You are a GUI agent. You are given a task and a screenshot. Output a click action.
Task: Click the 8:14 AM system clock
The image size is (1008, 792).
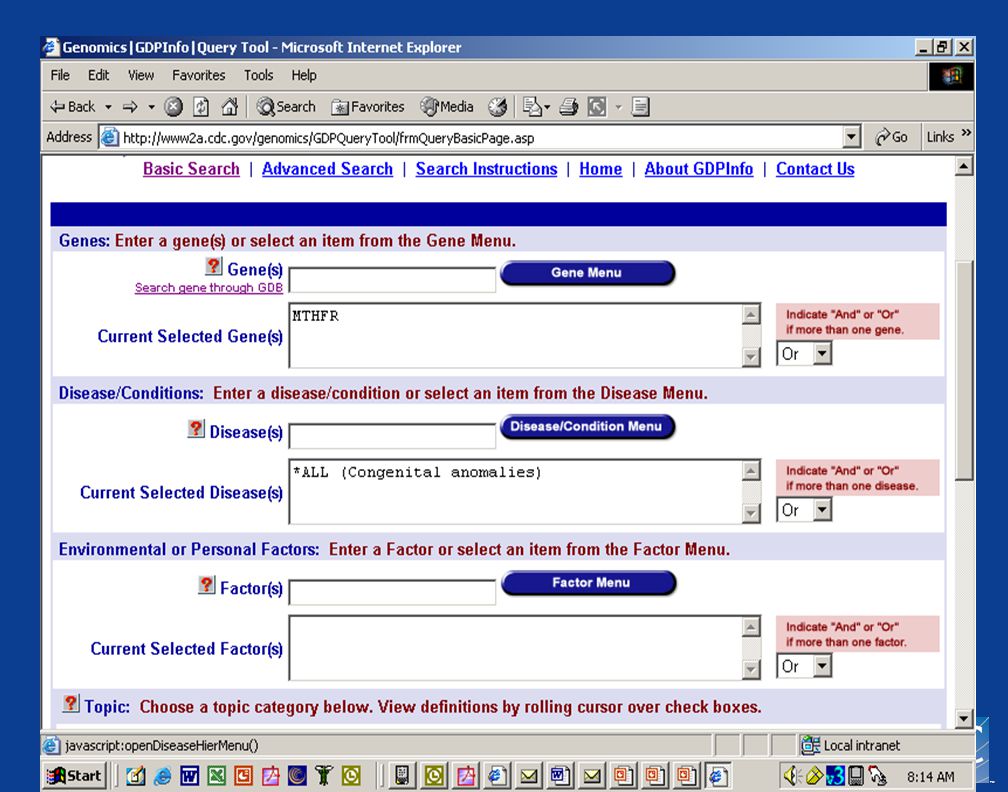(930, 777)
